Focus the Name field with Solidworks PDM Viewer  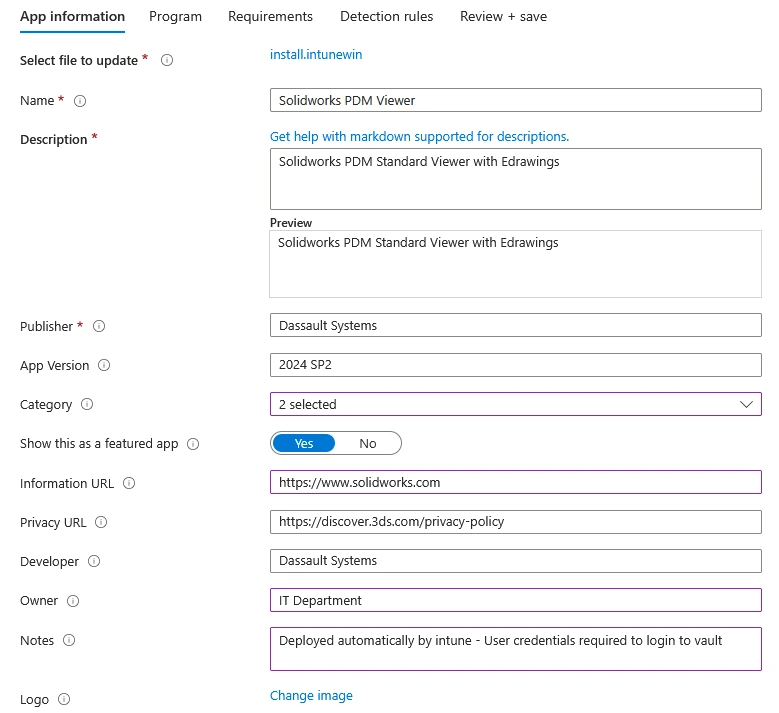pos(515,100)
